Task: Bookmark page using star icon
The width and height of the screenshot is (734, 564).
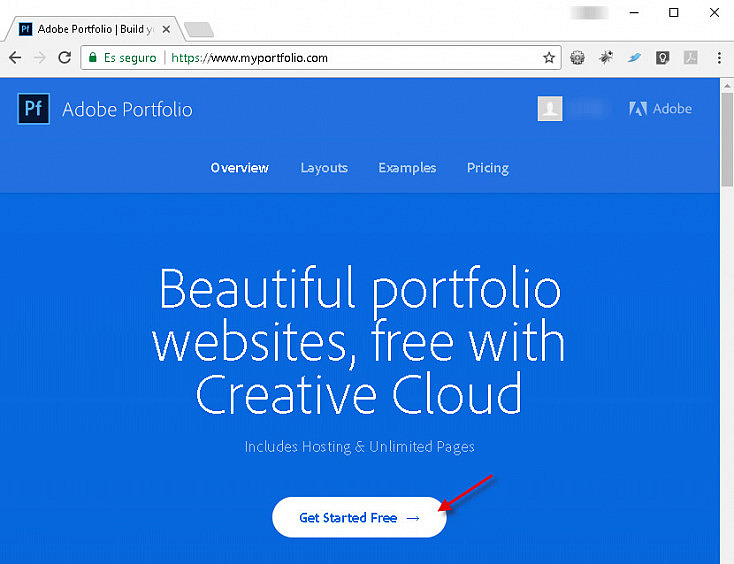Action: 549,58
